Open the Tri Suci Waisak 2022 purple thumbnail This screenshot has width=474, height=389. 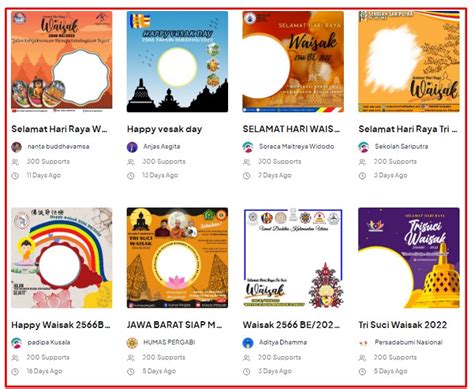point(409,258)
